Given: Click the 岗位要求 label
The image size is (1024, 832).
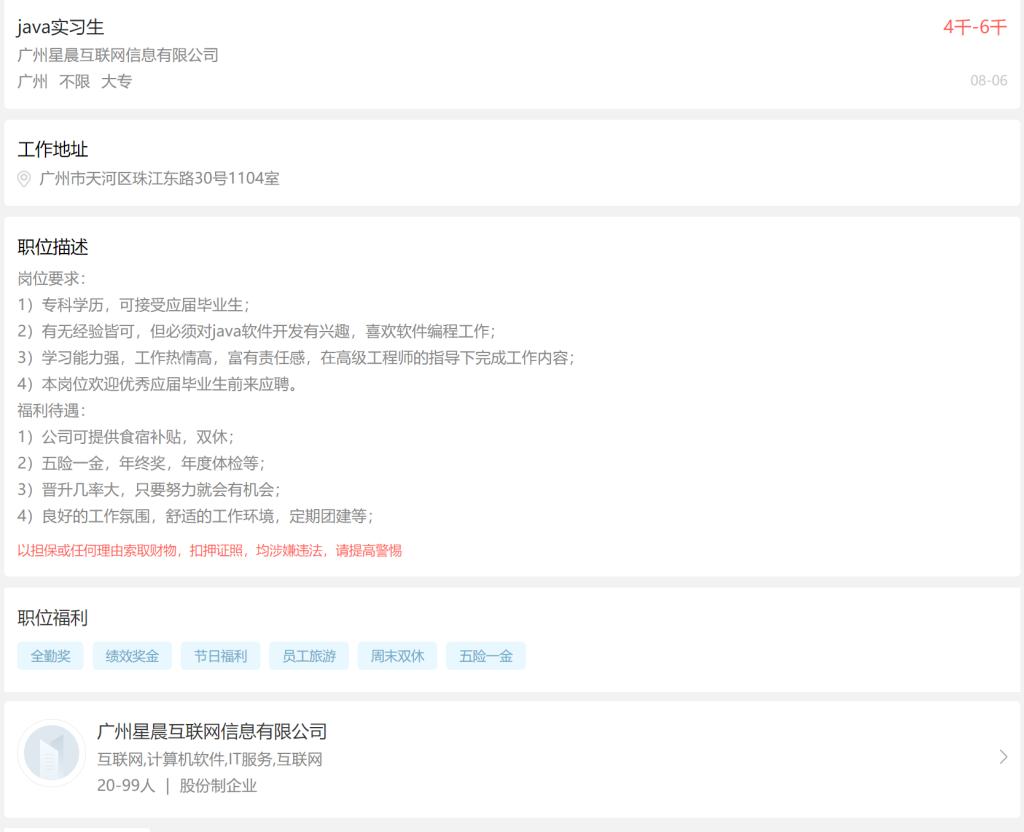Looking at the screenshot, I should [x=51, y=279].
